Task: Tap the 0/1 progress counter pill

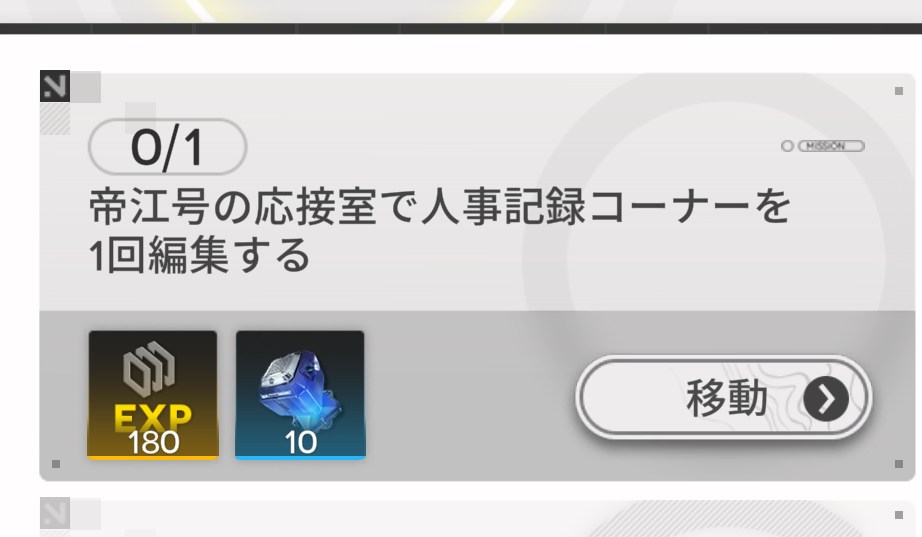Action: 168,147
